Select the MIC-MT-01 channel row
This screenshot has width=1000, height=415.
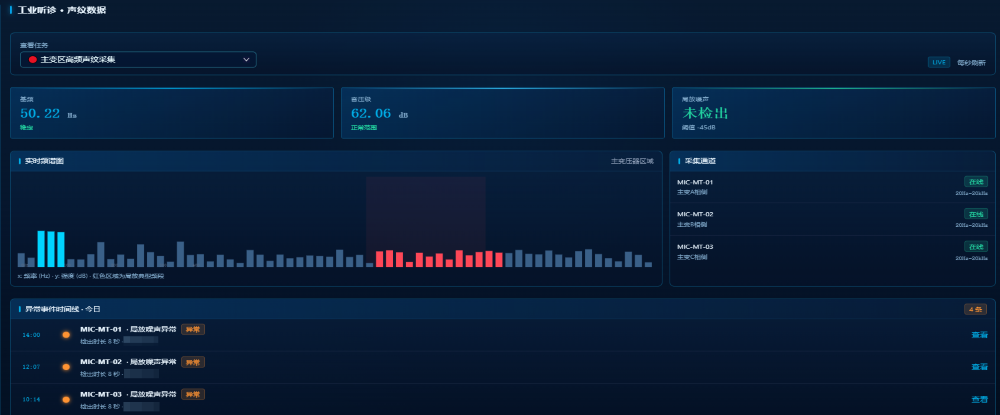pos(832,187)
